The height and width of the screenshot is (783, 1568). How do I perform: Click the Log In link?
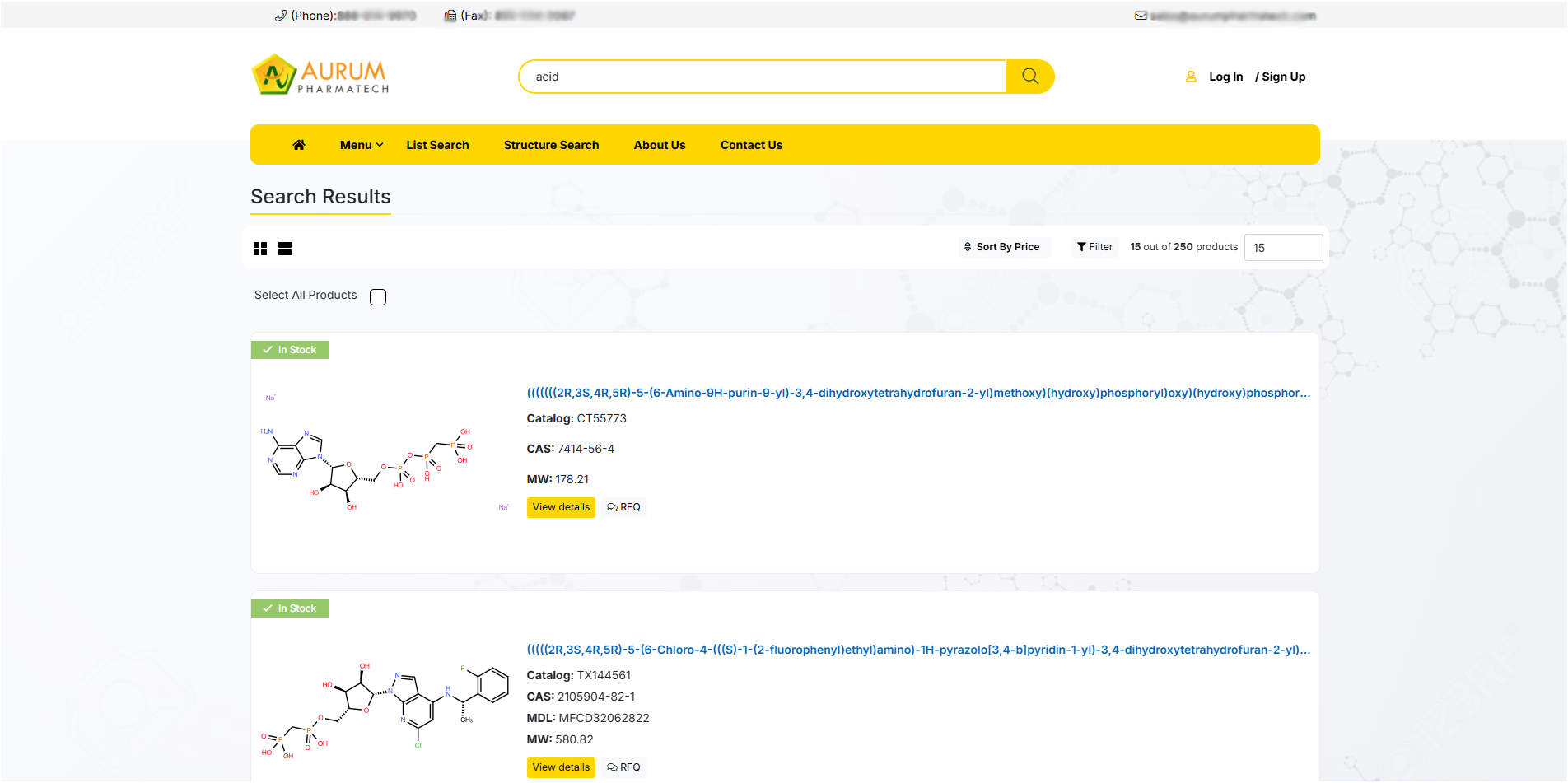pyautogui.click(x=1225, y=77)
